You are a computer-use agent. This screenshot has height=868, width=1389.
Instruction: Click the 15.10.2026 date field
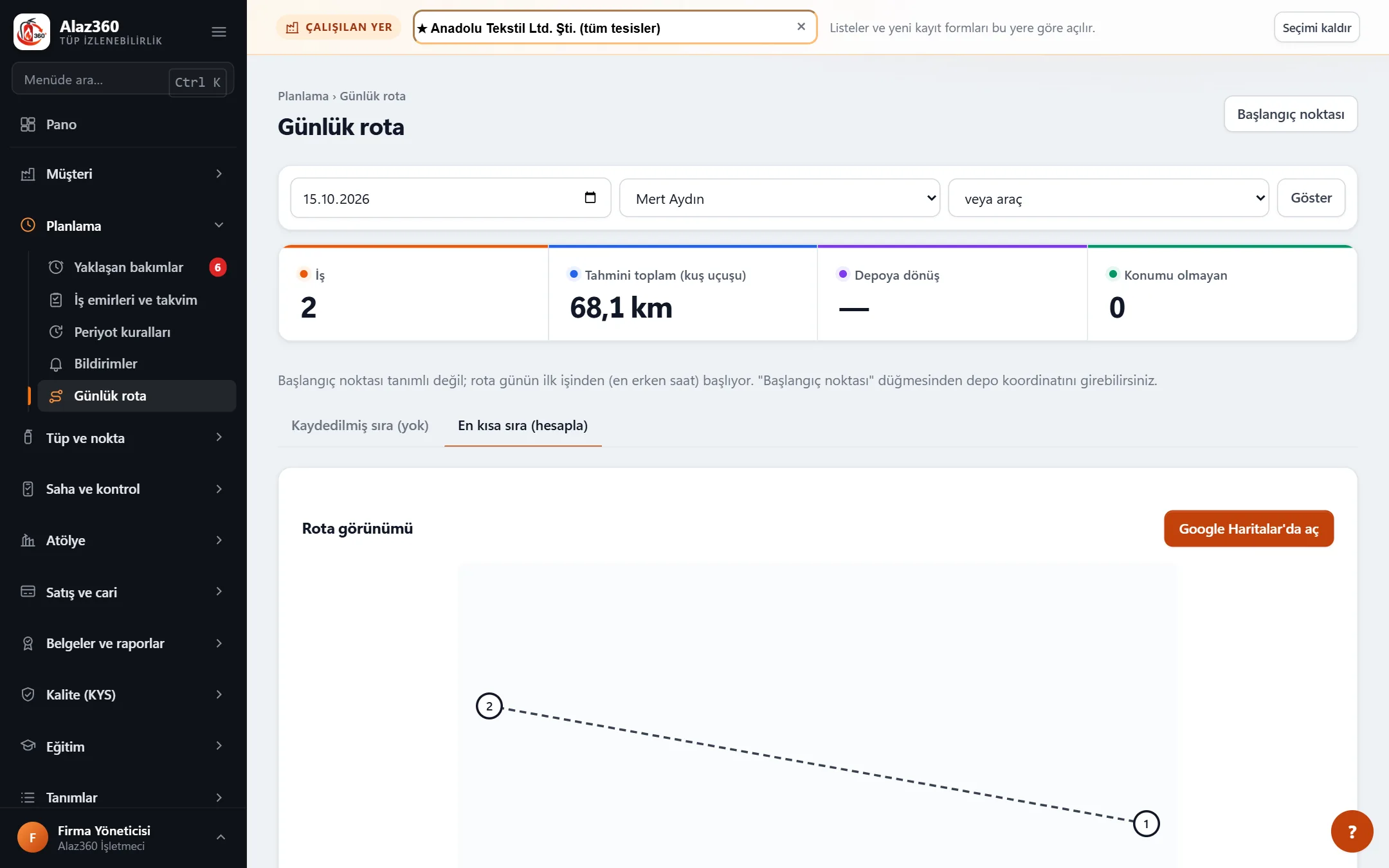click(x=450, y=199)
